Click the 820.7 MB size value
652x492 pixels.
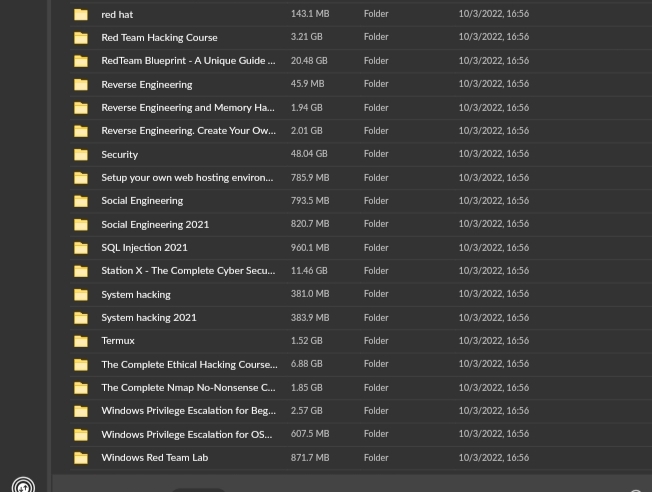(310, 224)
